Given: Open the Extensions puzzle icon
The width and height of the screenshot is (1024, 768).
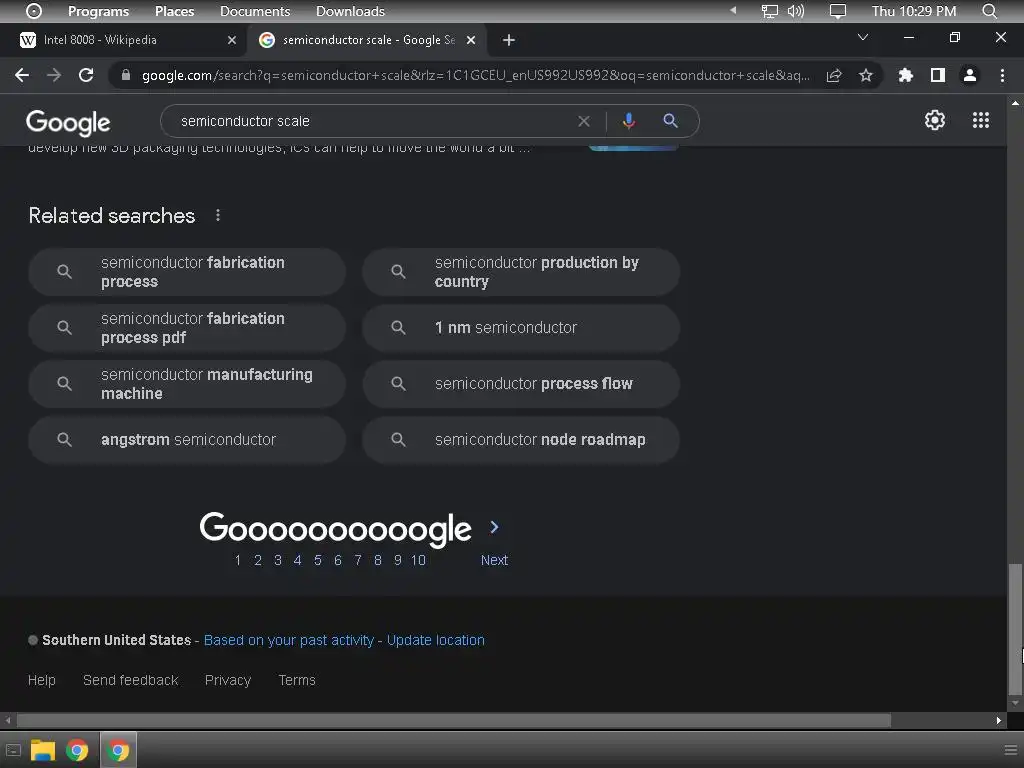Looking at the screenshot, I should pyautogui.click(x=906, y=75).
